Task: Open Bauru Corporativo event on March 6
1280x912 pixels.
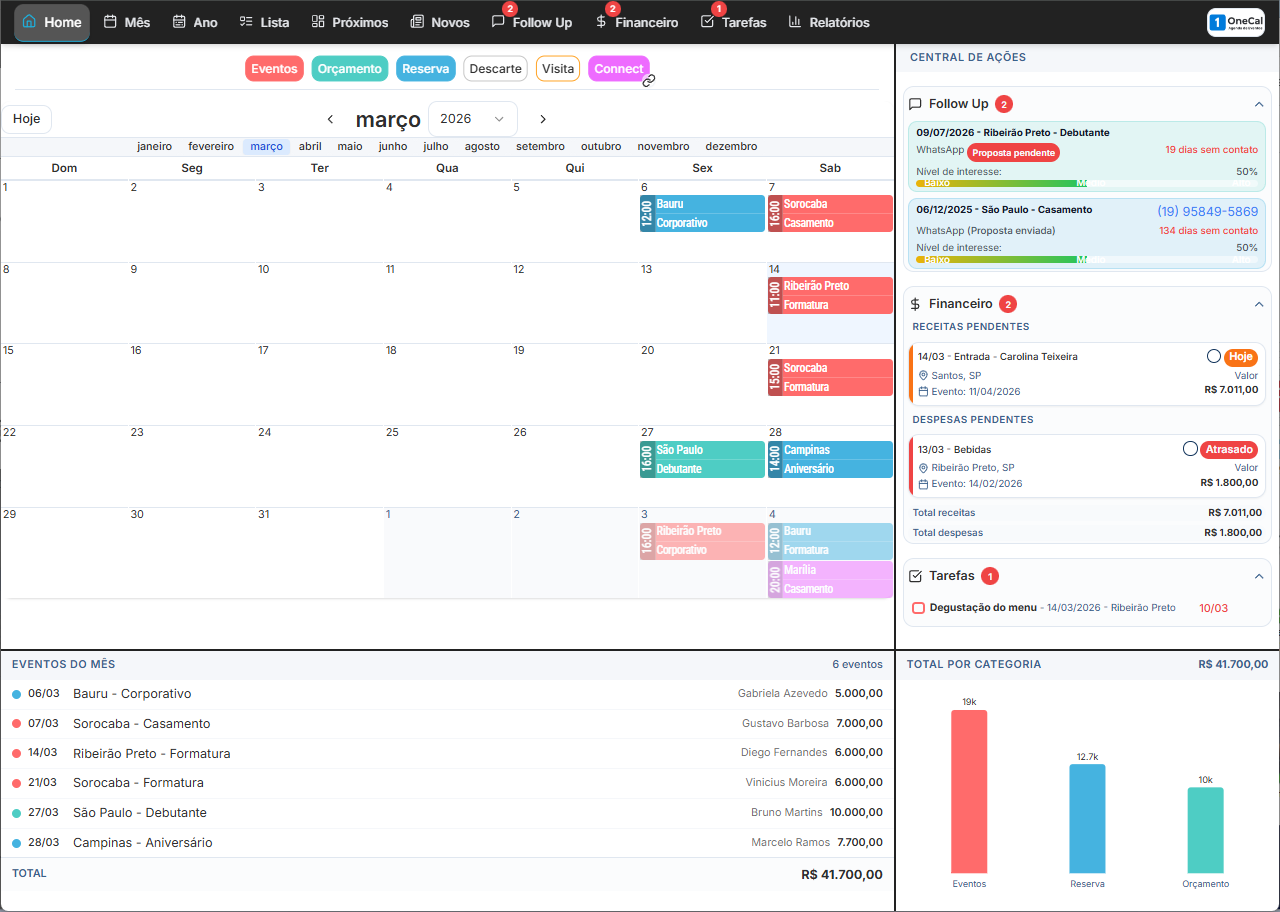Action: point(702,213)
